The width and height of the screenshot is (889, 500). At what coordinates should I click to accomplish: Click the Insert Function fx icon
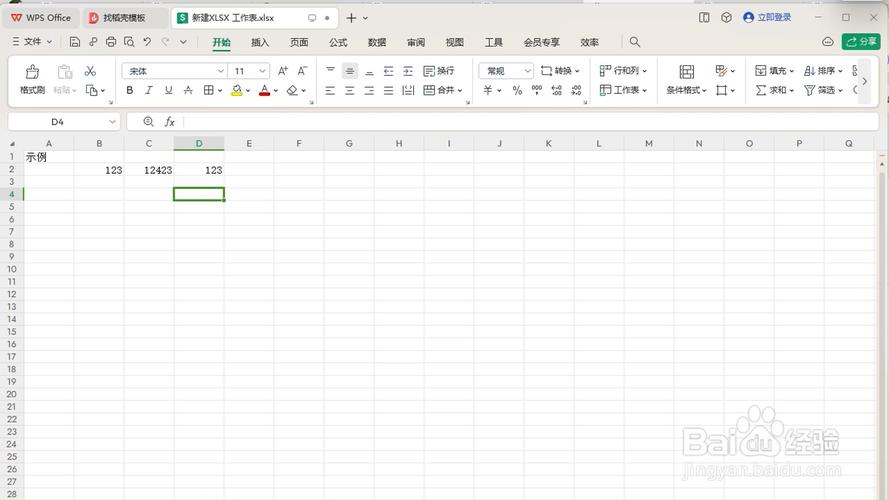[x=170, y=121]
